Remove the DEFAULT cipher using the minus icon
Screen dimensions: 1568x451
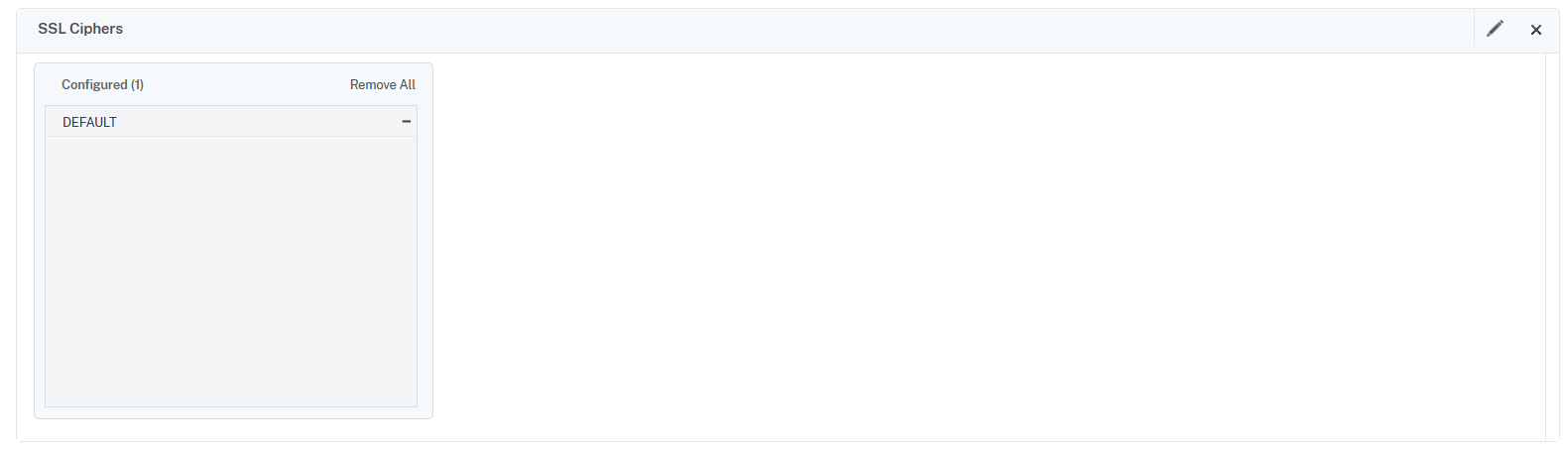(x=406, y=121)
